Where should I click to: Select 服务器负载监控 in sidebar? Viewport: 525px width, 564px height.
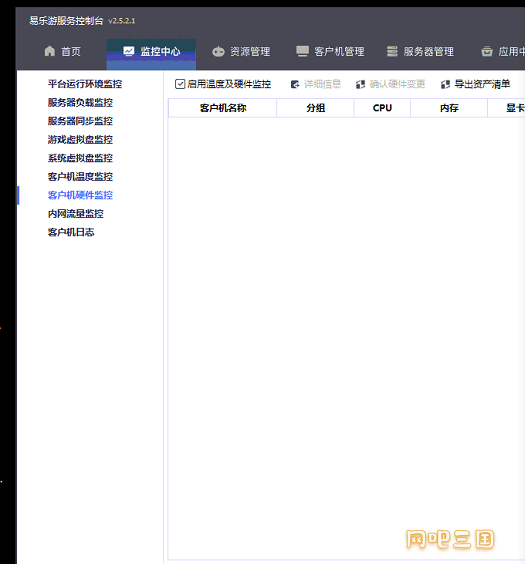(80, 103)
